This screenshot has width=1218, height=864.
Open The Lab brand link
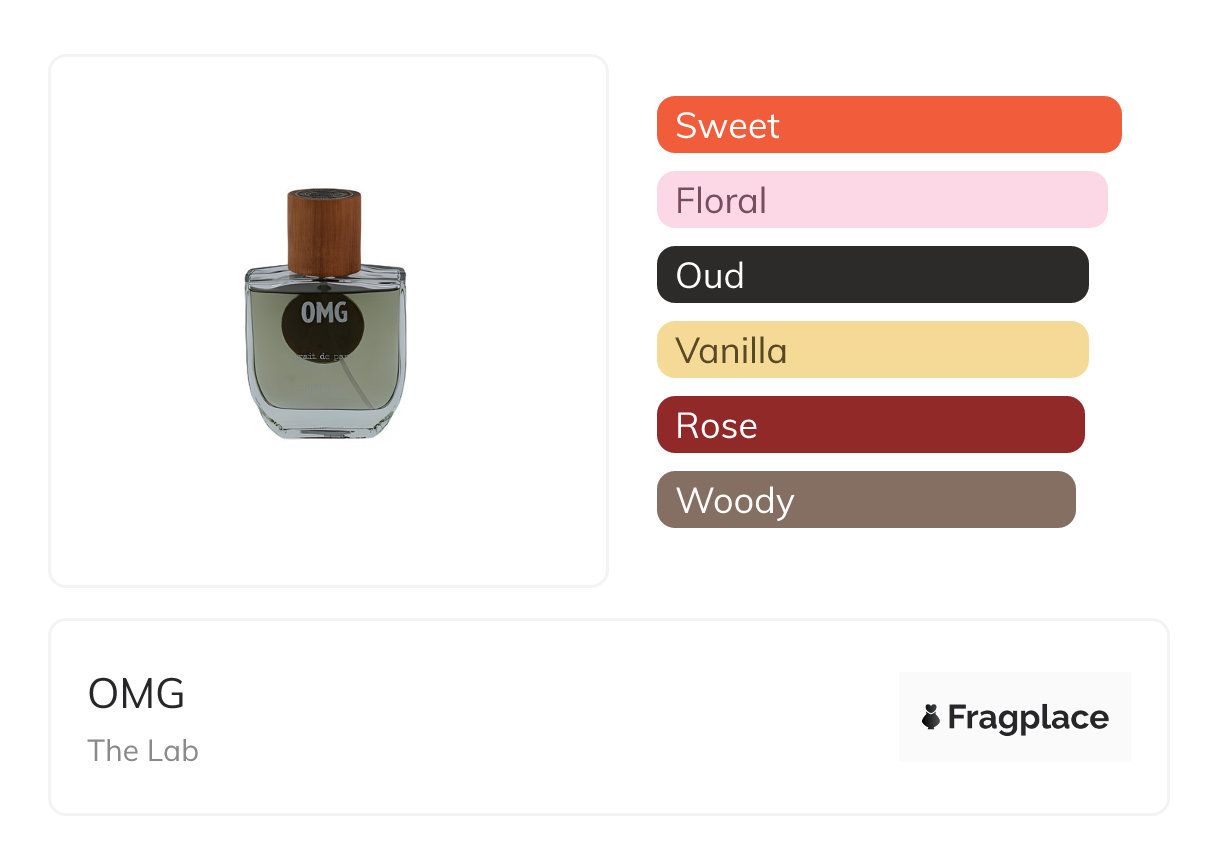143,751
